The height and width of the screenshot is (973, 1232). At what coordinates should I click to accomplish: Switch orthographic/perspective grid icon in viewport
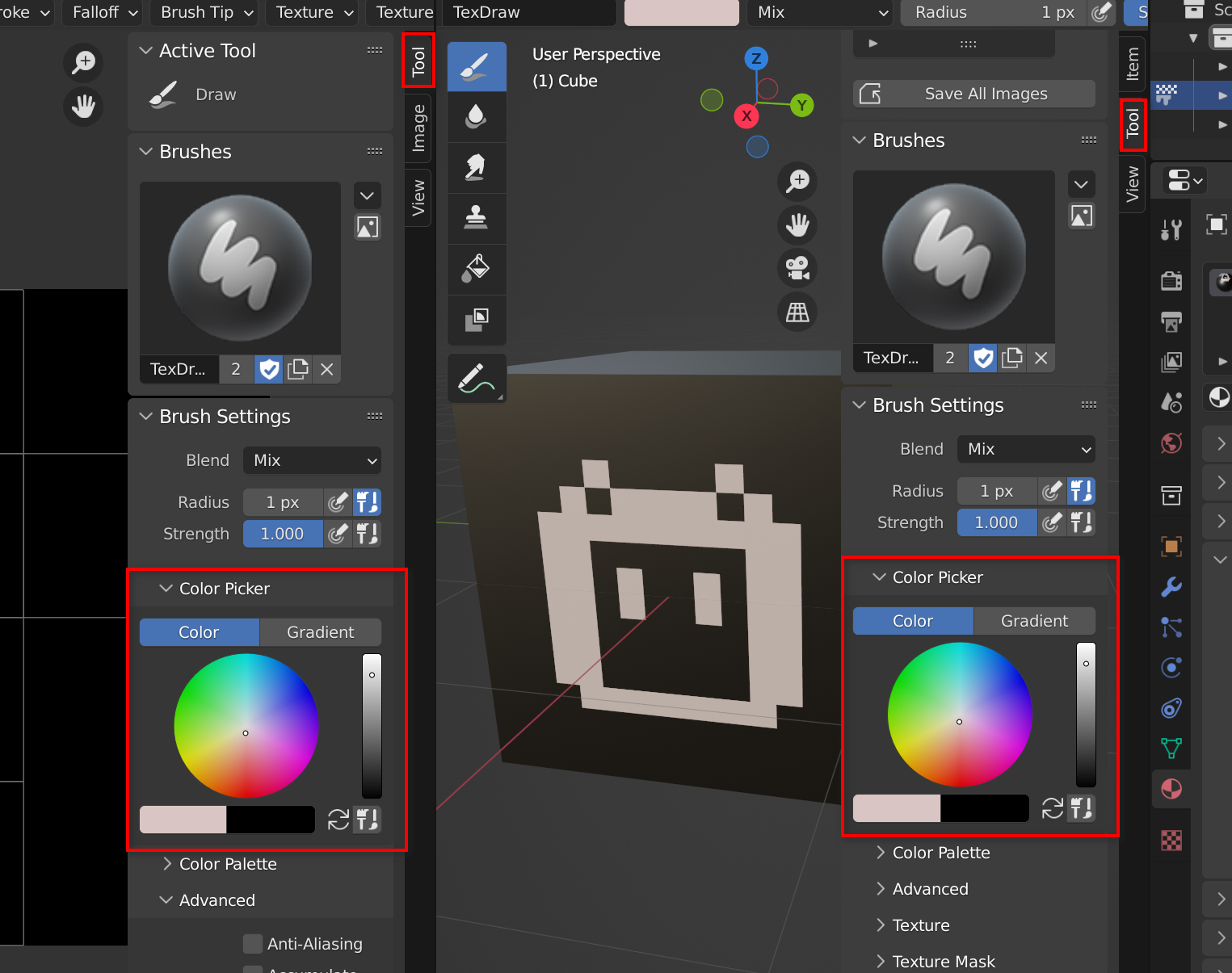(798, 312)
